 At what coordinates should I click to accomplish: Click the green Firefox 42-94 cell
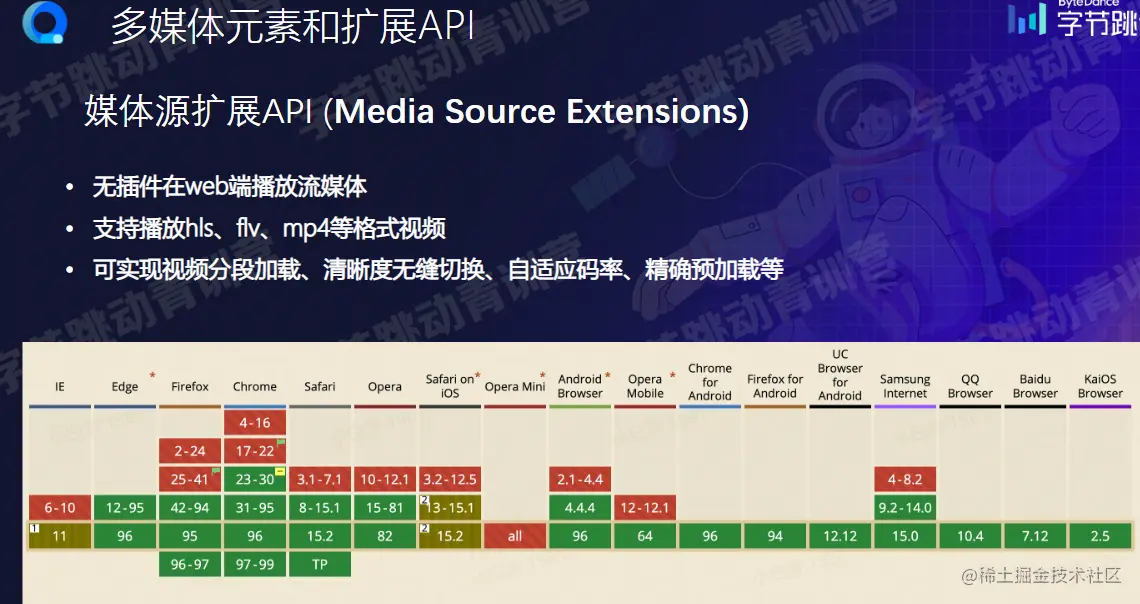(x=190, y=507)
